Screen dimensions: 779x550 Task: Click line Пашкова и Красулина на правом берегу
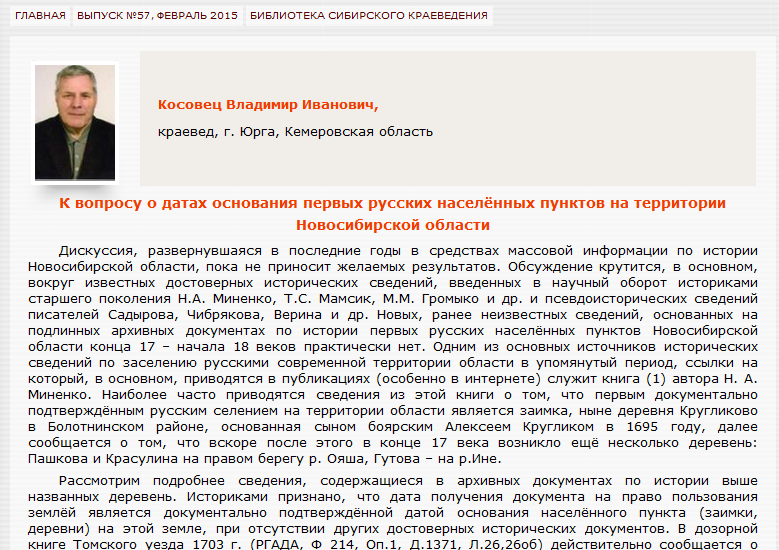[264, 459]
